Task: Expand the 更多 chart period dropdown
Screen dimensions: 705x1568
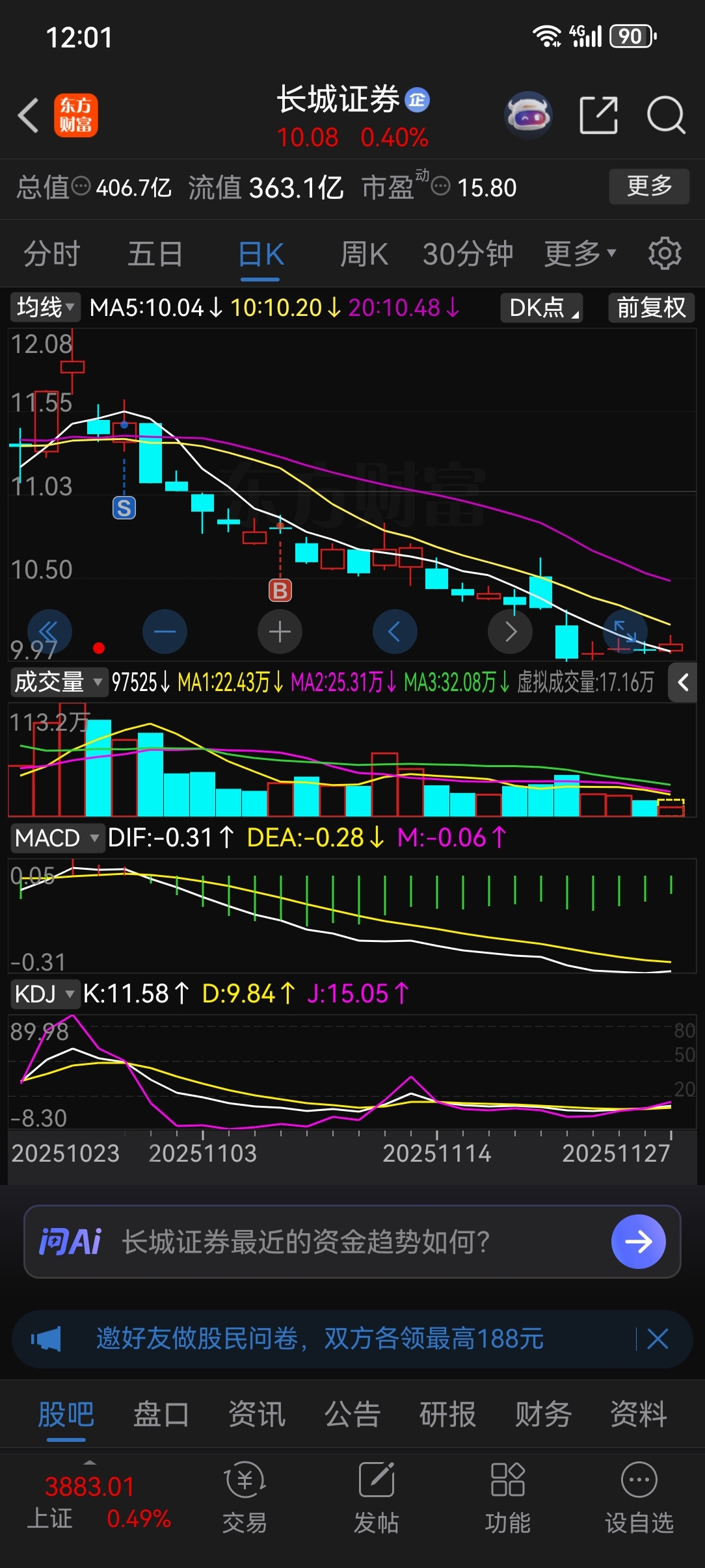Action: 579,253
